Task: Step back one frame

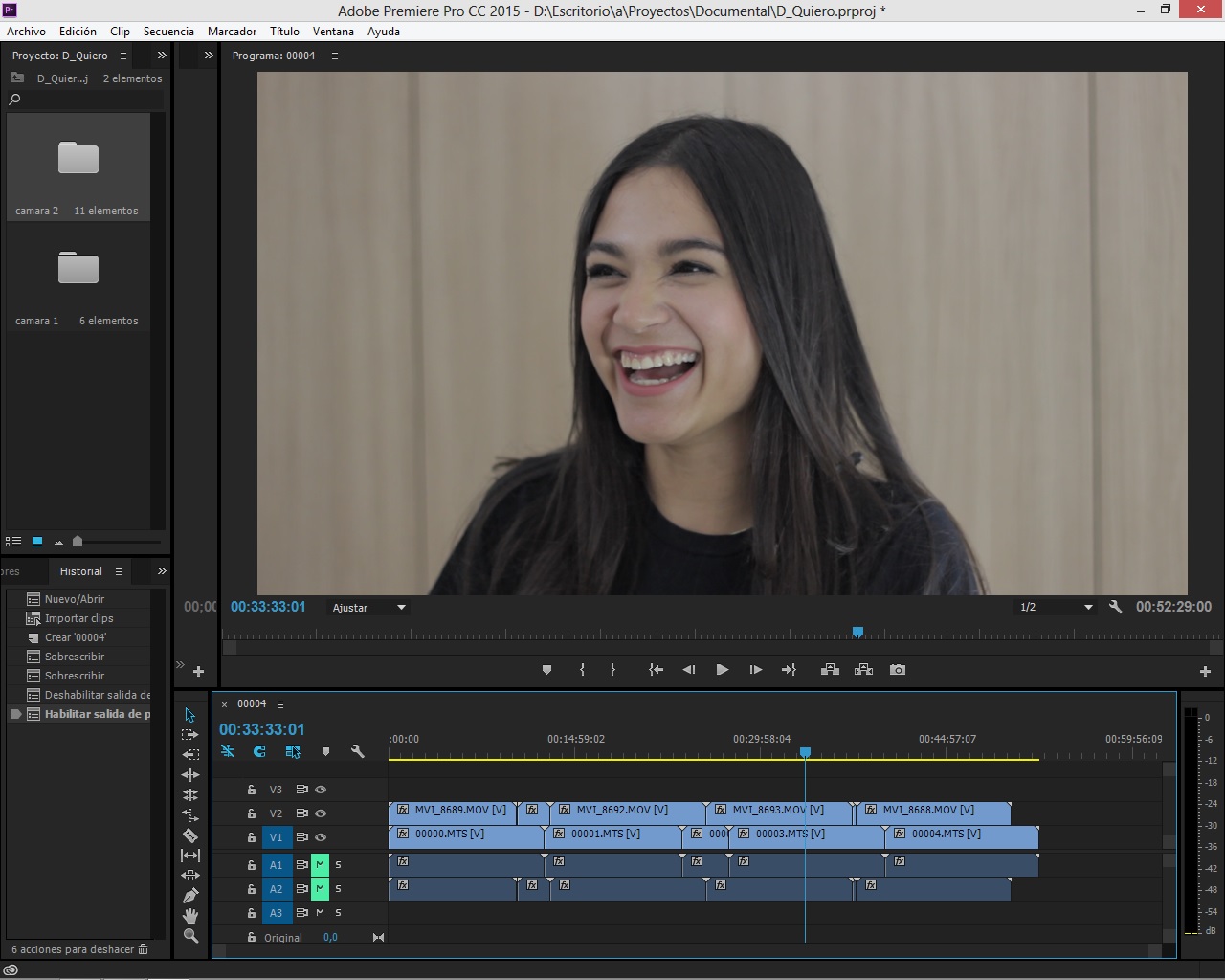Action: 688,670
